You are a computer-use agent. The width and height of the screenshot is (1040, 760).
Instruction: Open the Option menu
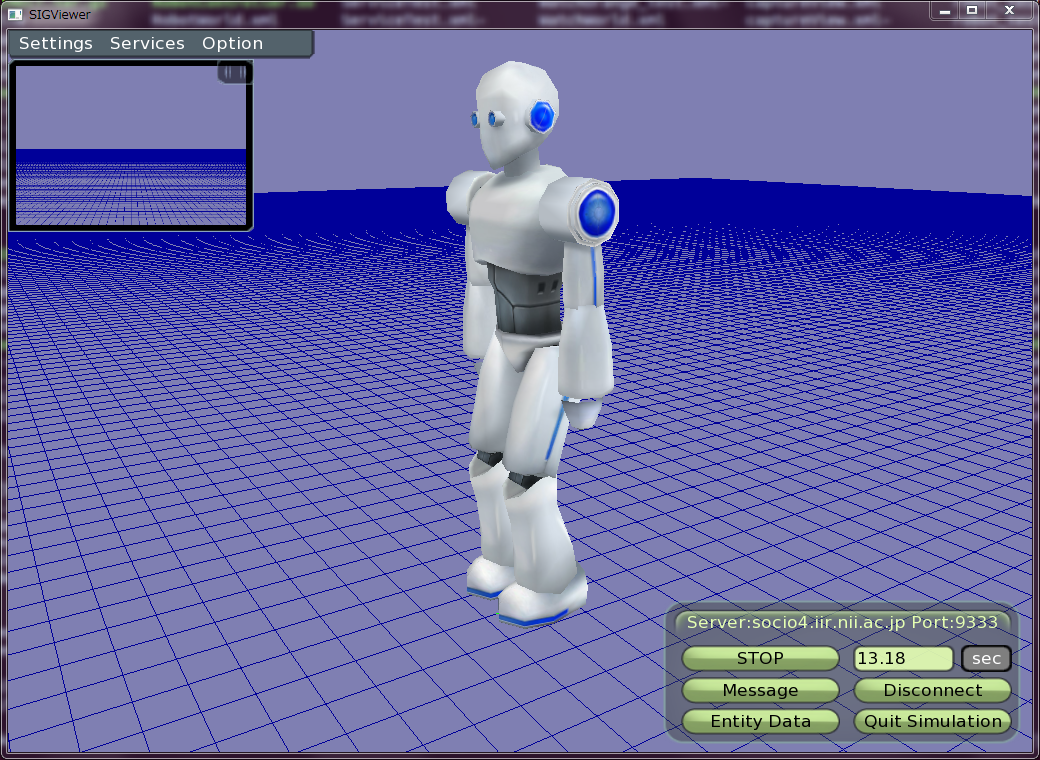tap(232, 44)
